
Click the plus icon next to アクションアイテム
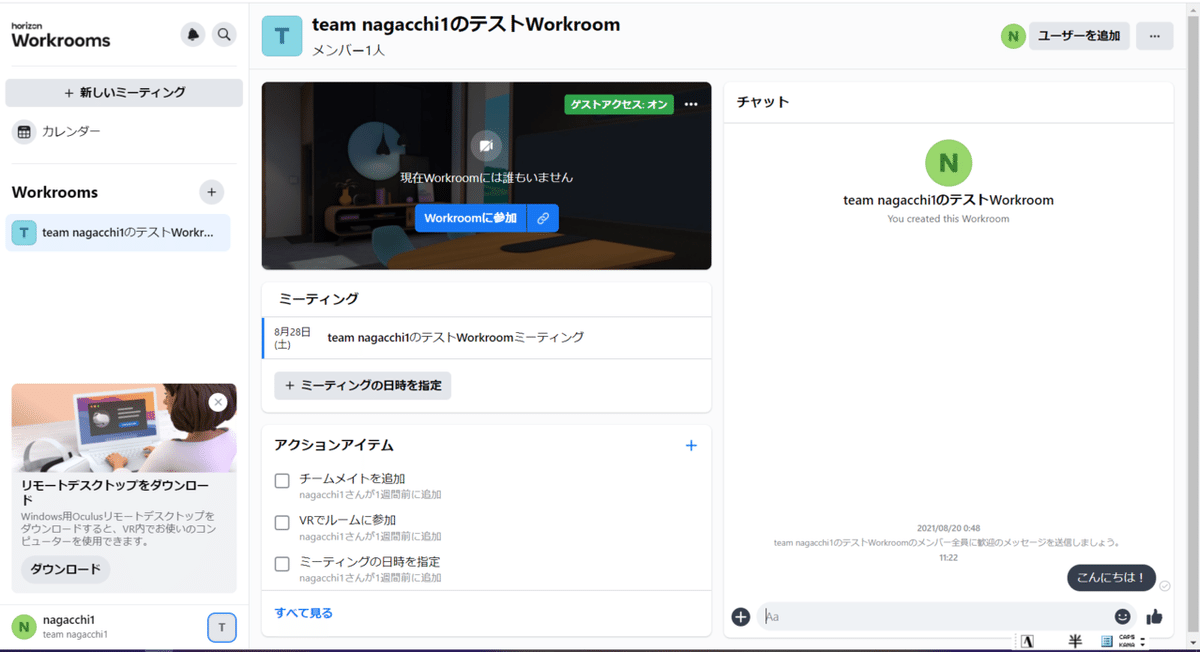[x=691, y=445]
